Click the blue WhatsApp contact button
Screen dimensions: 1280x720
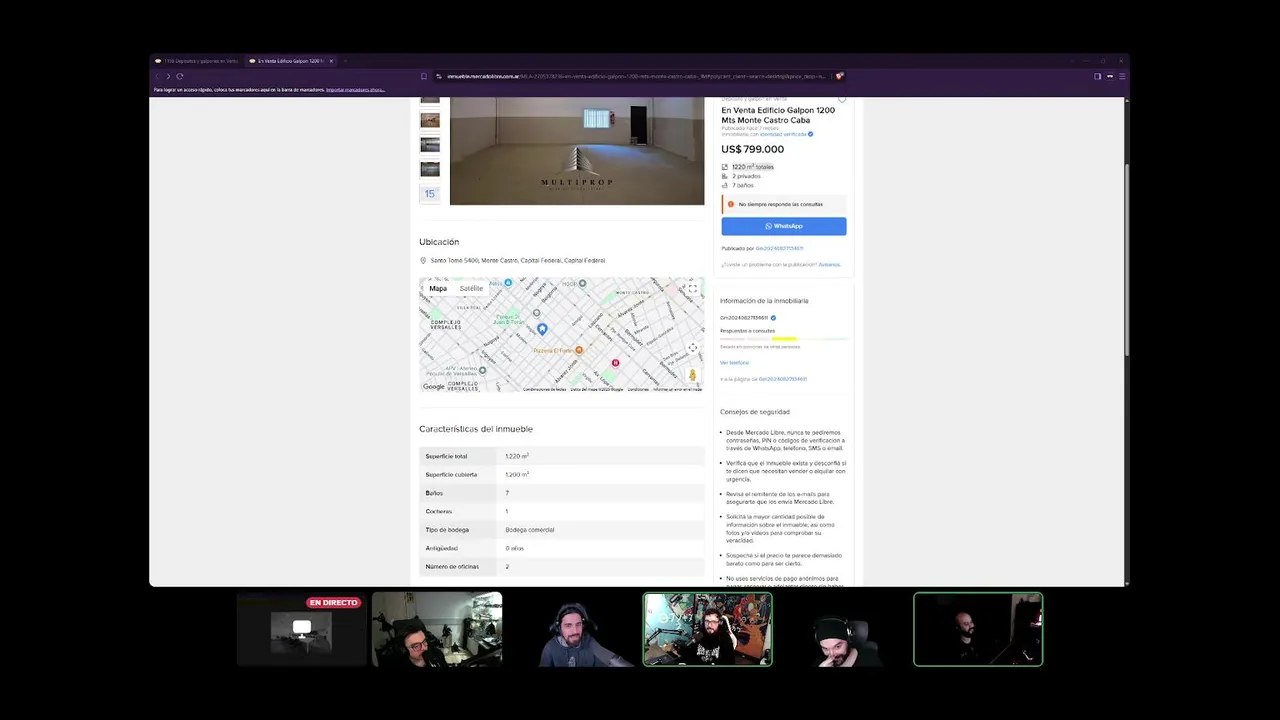(x=784, y=226)
